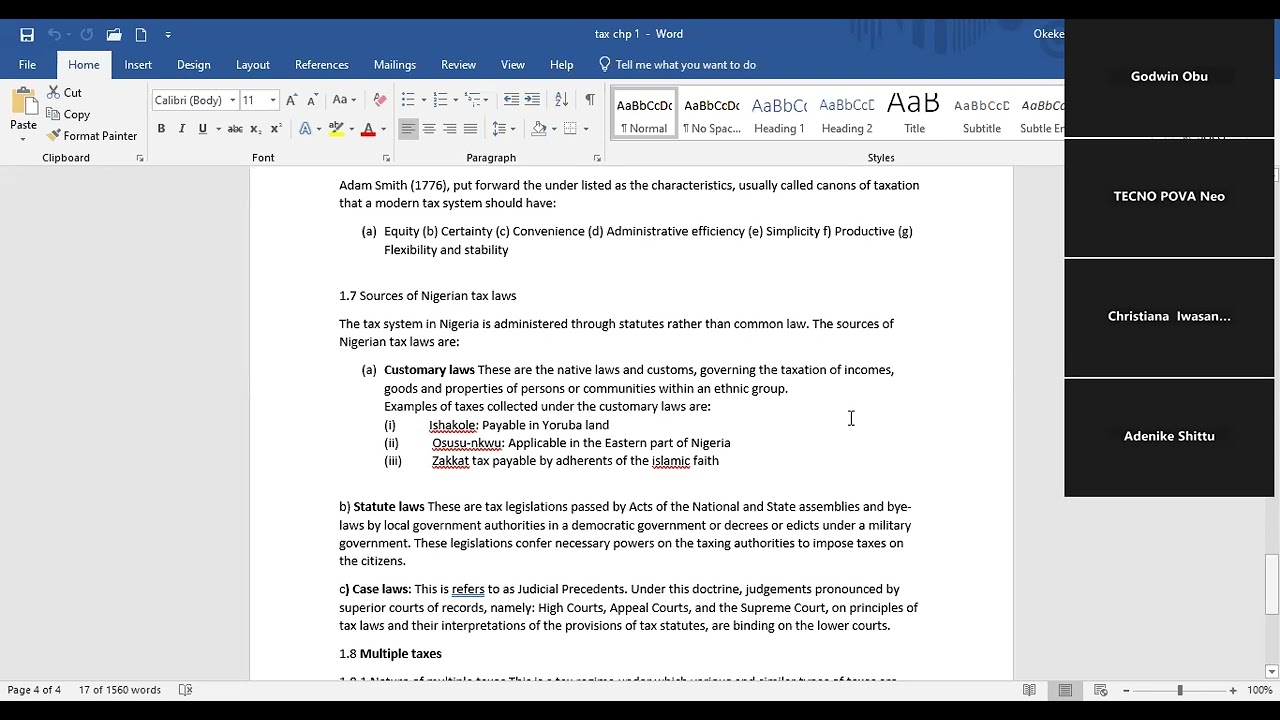Switch to Web Layout view in status bar
The width and height of the screenshot is (1280, 720).
click(1101, 690)
